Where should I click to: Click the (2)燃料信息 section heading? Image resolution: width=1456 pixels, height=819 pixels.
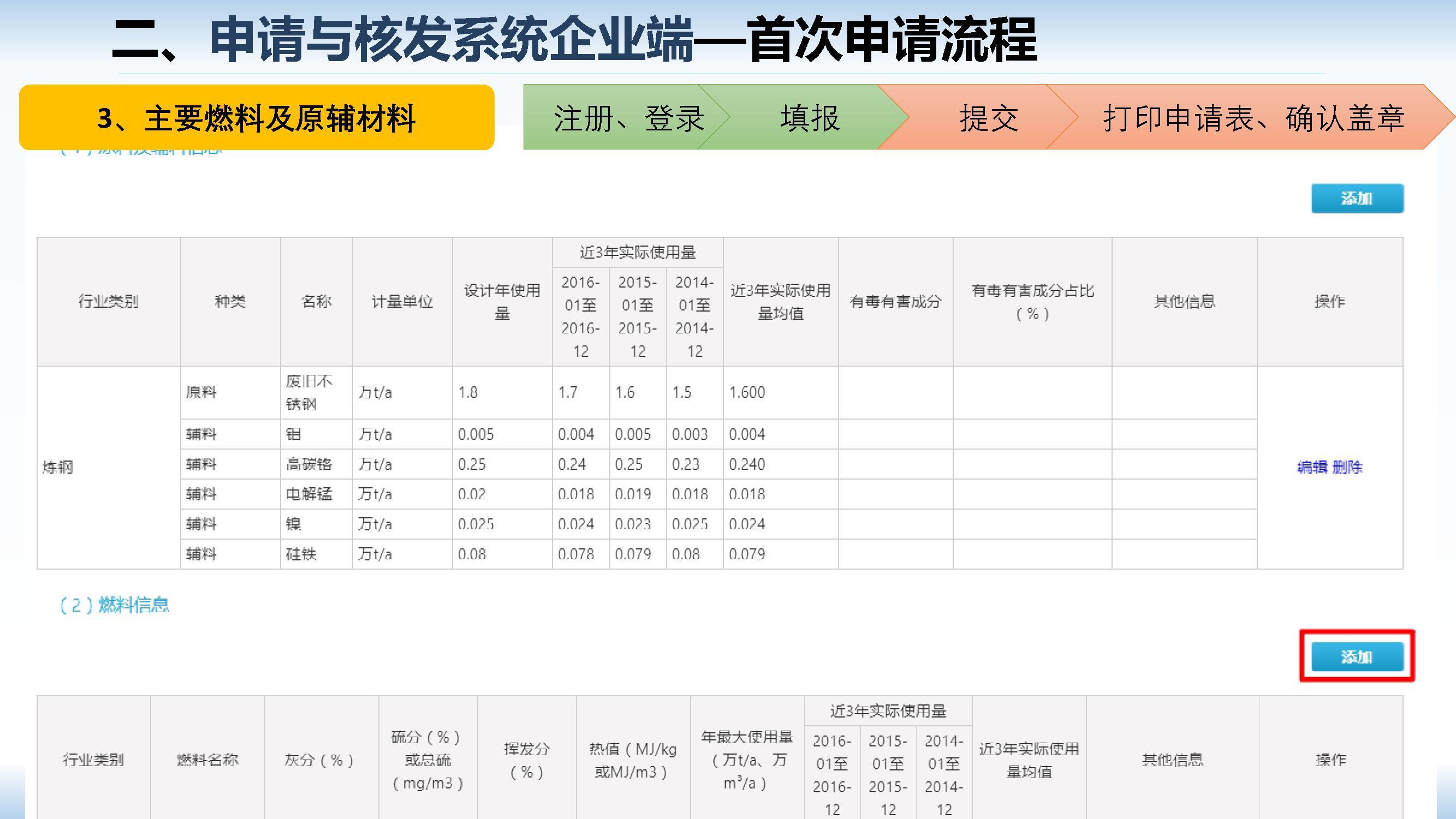point(115,605)
